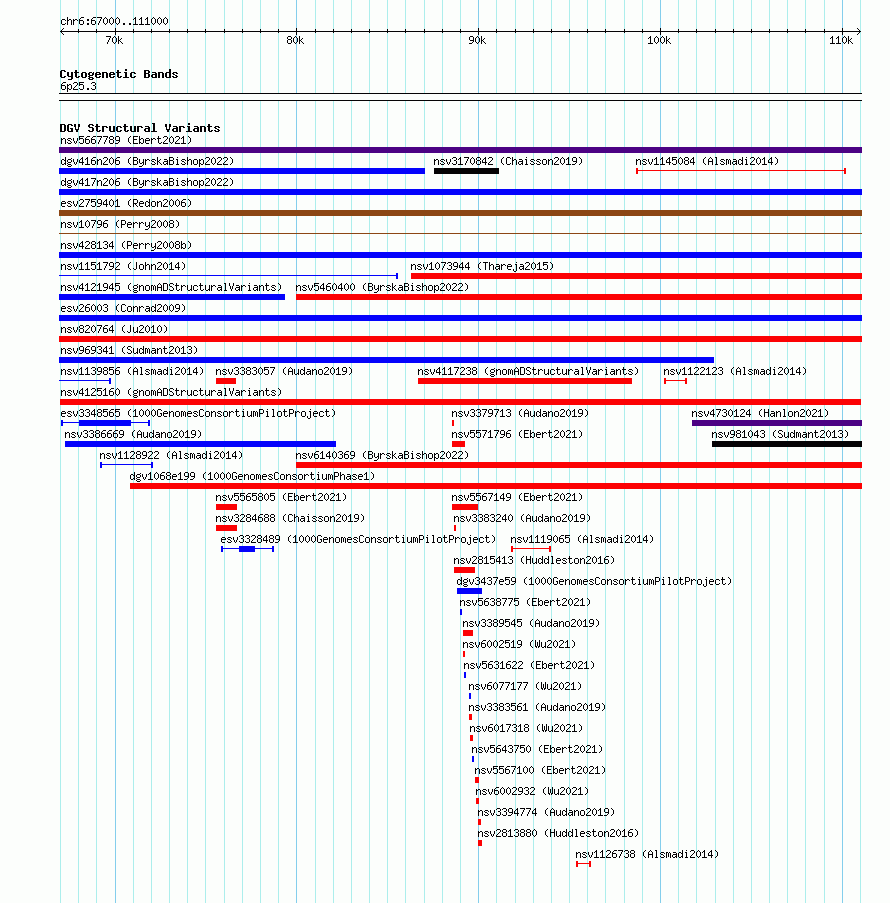Screen dimensions: 890x903
Task: Open nsv820764 (Ju2010) label
Action: (x=114, y=329)
